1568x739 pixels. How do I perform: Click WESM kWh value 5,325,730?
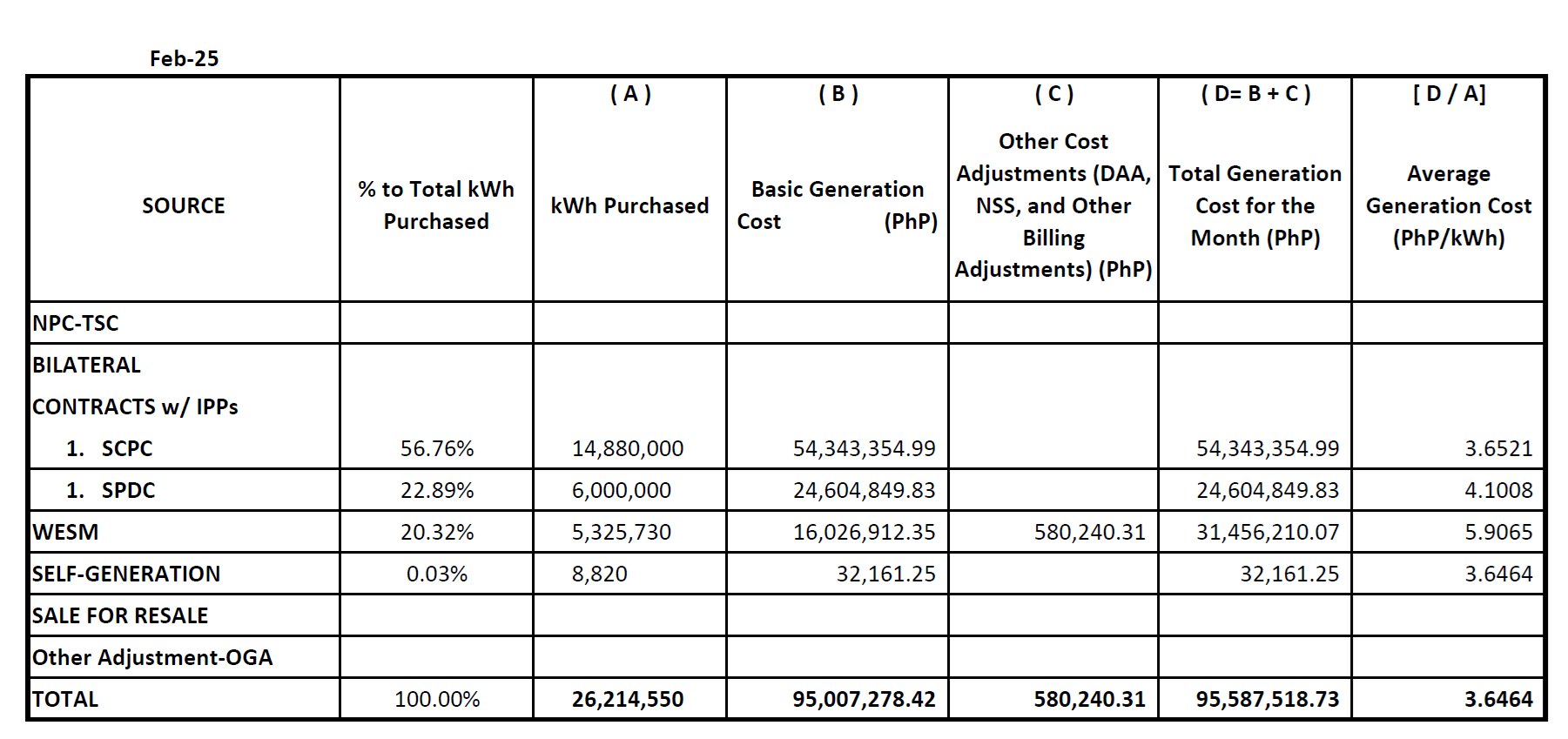622,532
